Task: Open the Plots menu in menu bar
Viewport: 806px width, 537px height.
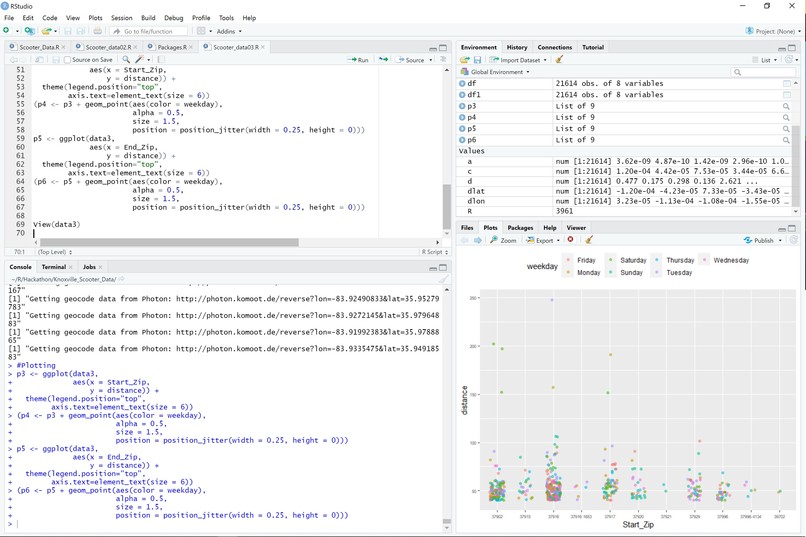Action: (95, 17)
